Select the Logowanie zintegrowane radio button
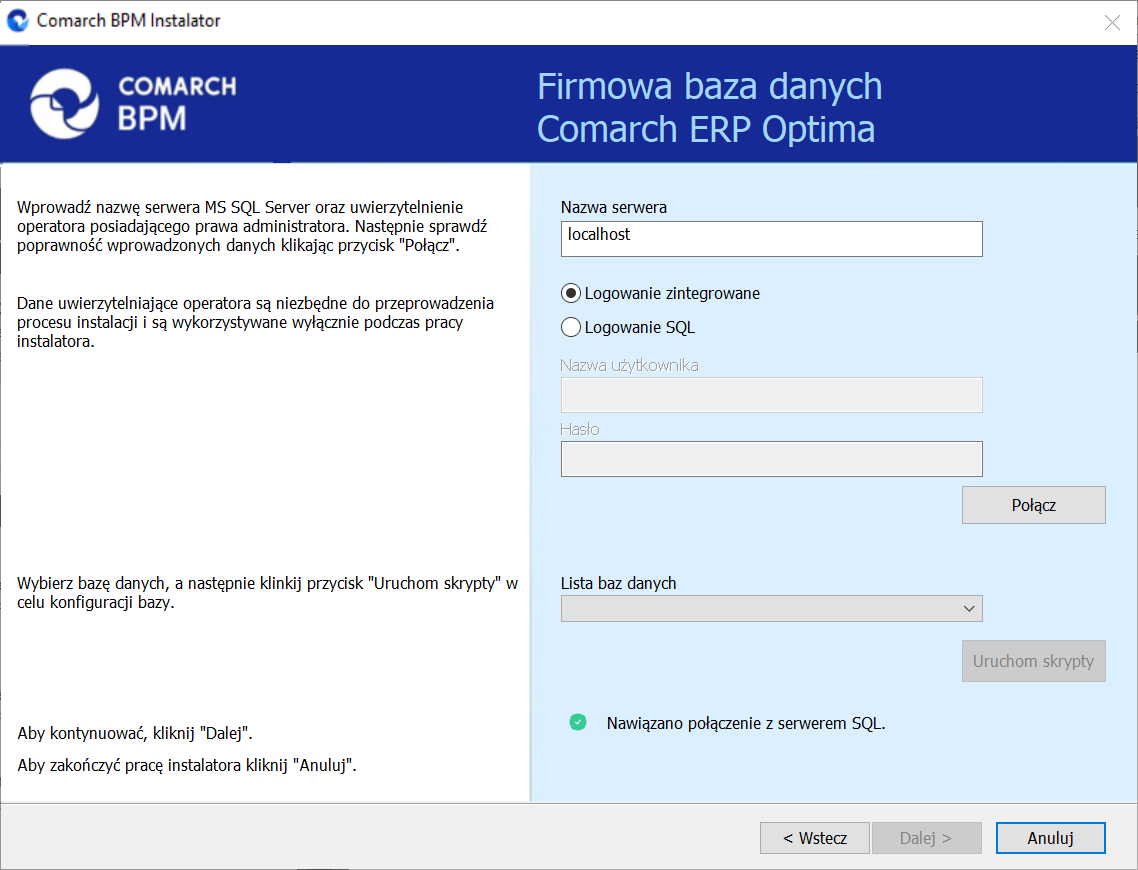Image resolution: width=1138 pixels, height=870 pixels. [571, 293]
